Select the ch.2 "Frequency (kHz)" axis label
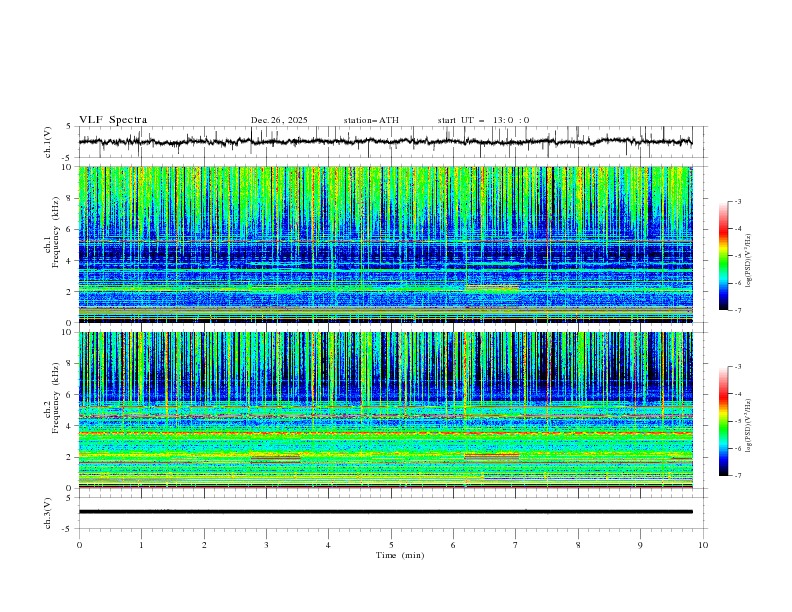 pyautogui.click(x=56, y=397)
